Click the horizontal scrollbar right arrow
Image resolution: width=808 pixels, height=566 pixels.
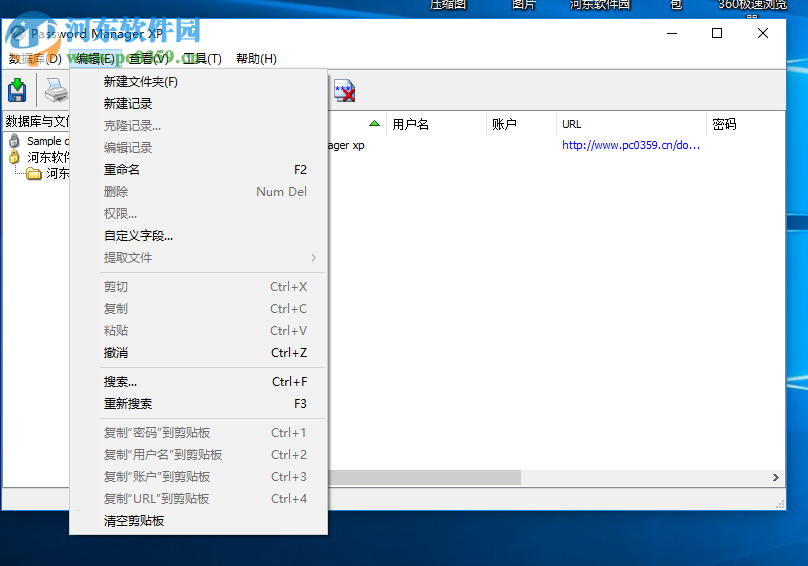tap(776, 478)
